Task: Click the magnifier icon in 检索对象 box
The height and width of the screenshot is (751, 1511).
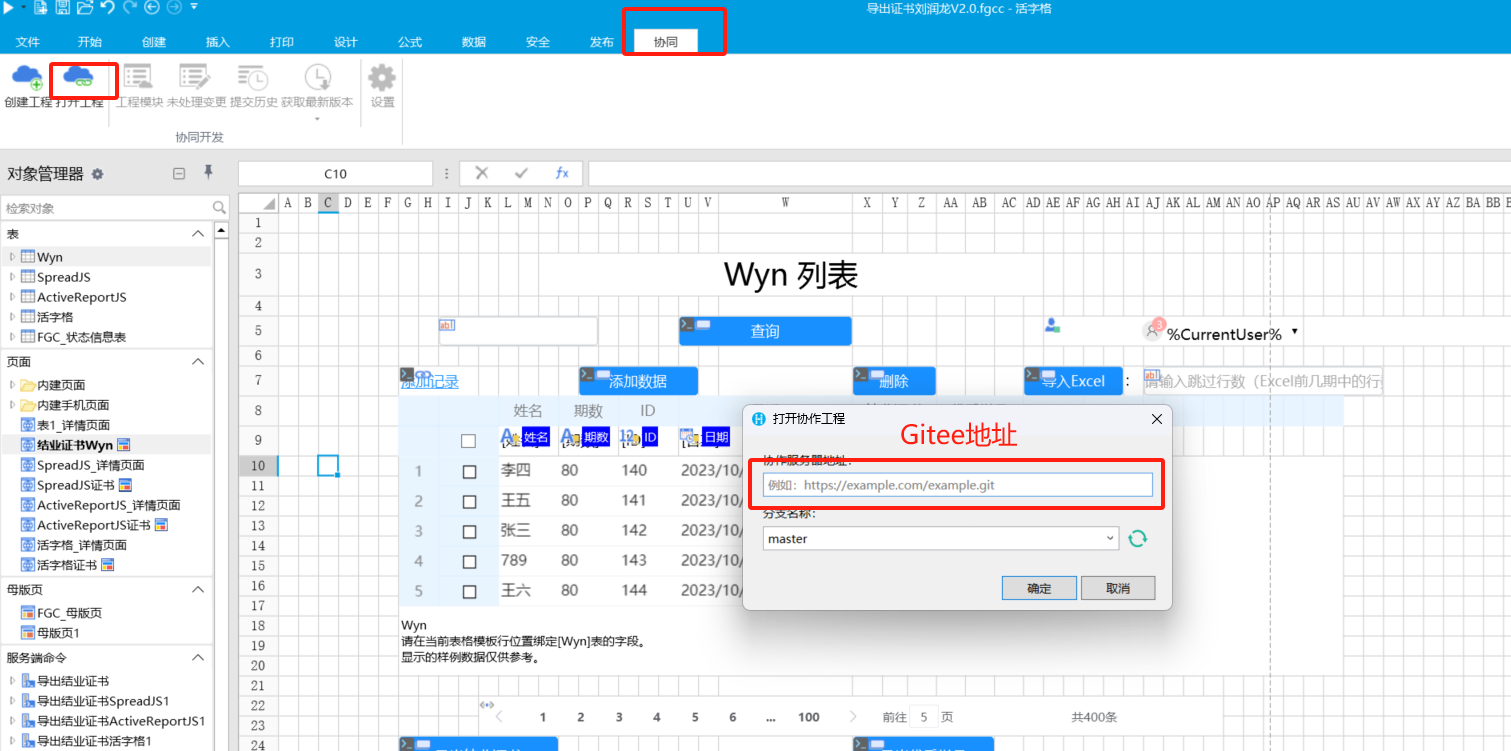Action: tap(220, 208)
